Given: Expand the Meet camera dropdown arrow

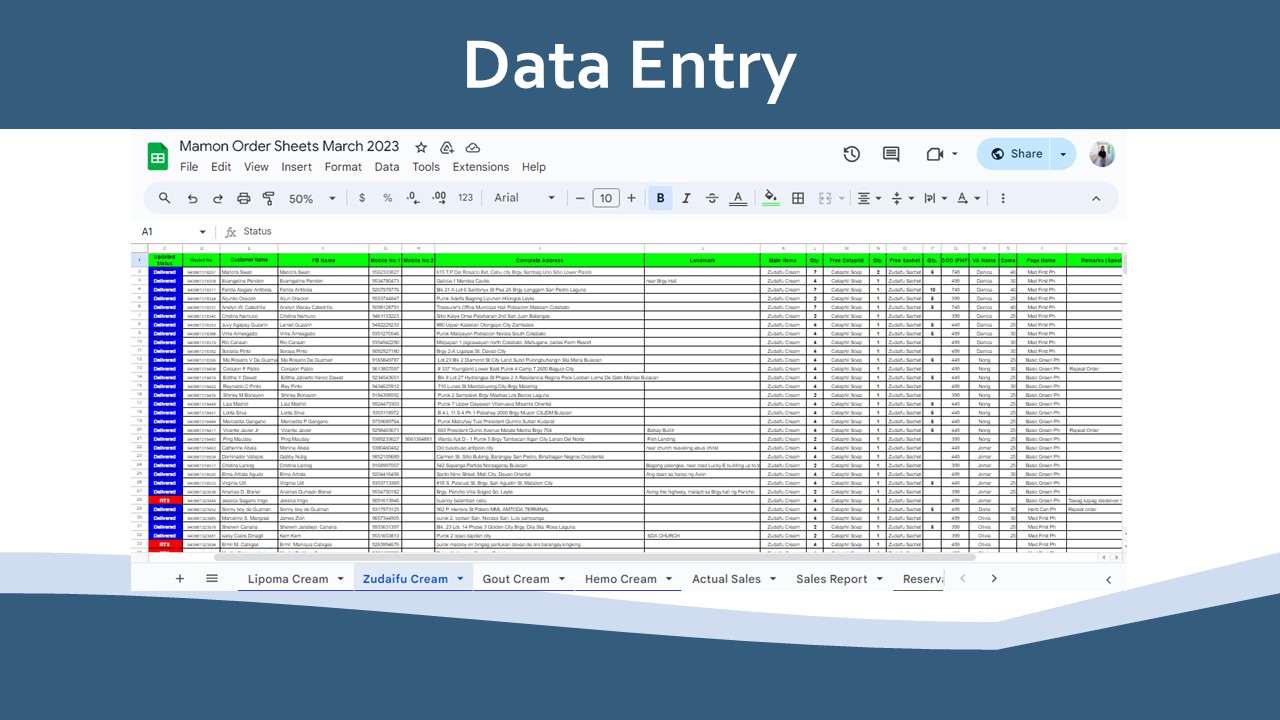Looking at the screenshot, I should point(955,154).
